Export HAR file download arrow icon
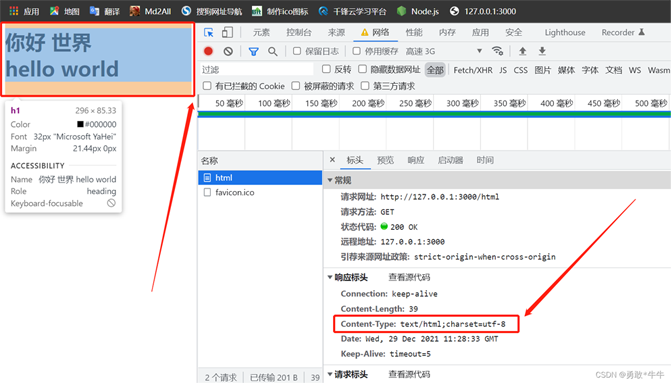 [542, 51]
